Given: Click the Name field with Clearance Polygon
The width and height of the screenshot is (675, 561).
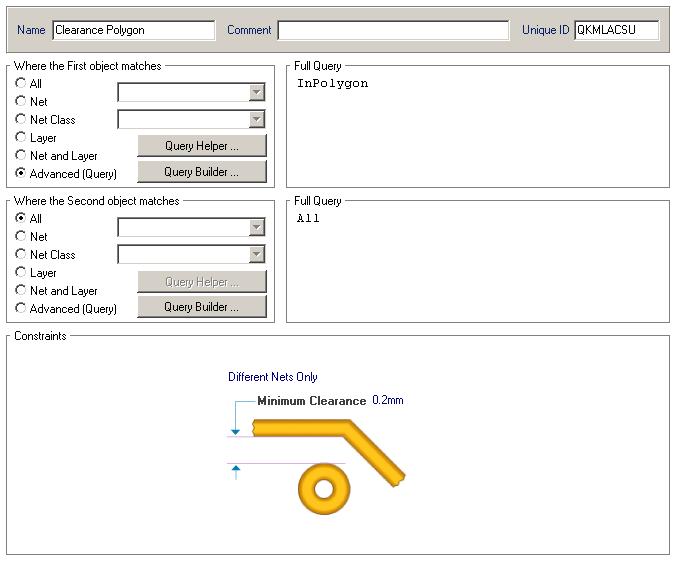Looking at the screenshot, I should coord(133,30).
